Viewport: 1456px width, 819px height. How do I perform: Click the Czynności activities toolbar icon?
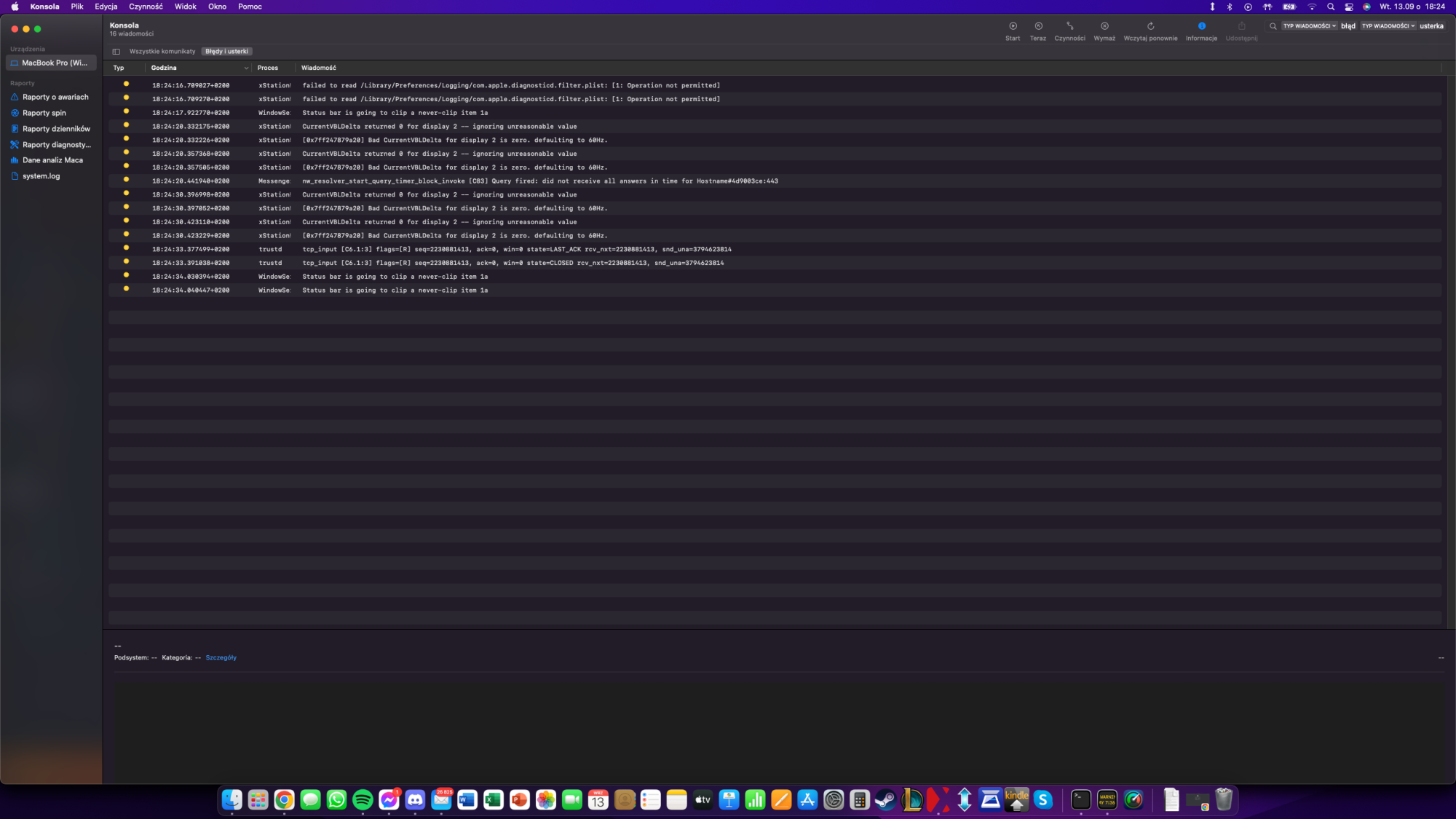[1069, 26]
